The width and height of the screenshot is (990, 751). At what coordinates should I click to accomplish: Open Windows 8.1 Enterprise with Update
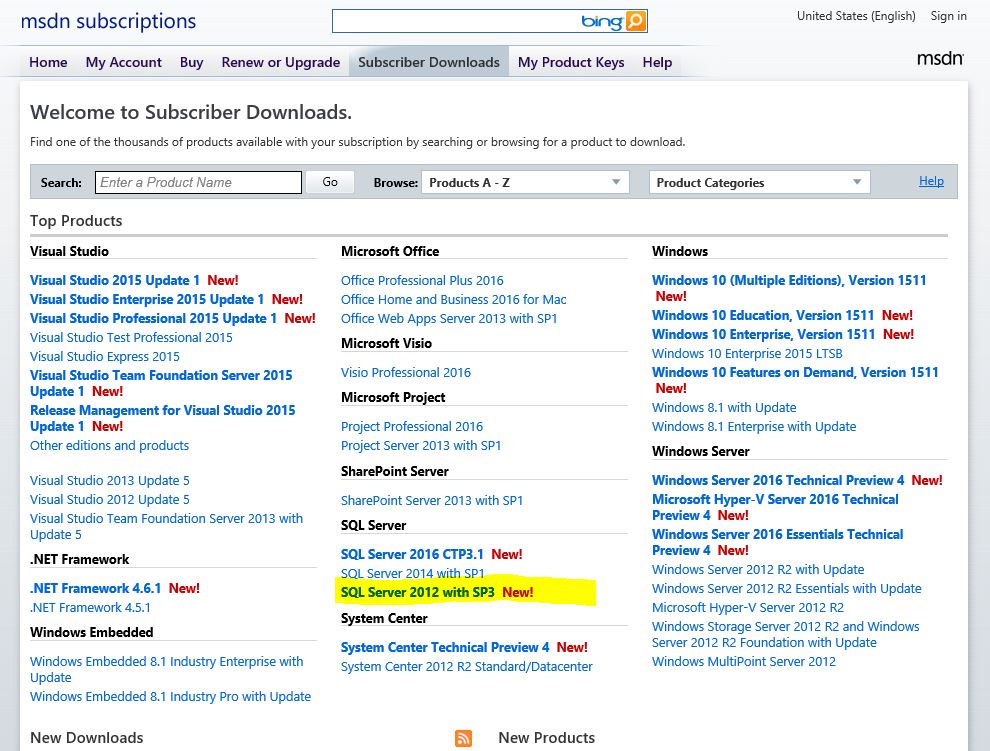coord(754,427)
